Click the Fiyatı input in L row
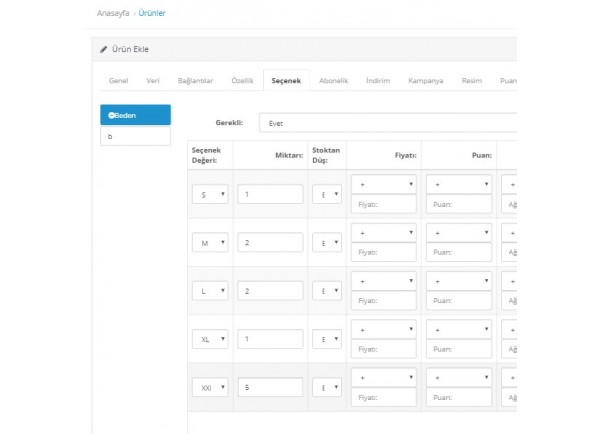Image resolution: width=600 pixels, height=434 pixels. (x=384, y=300)
